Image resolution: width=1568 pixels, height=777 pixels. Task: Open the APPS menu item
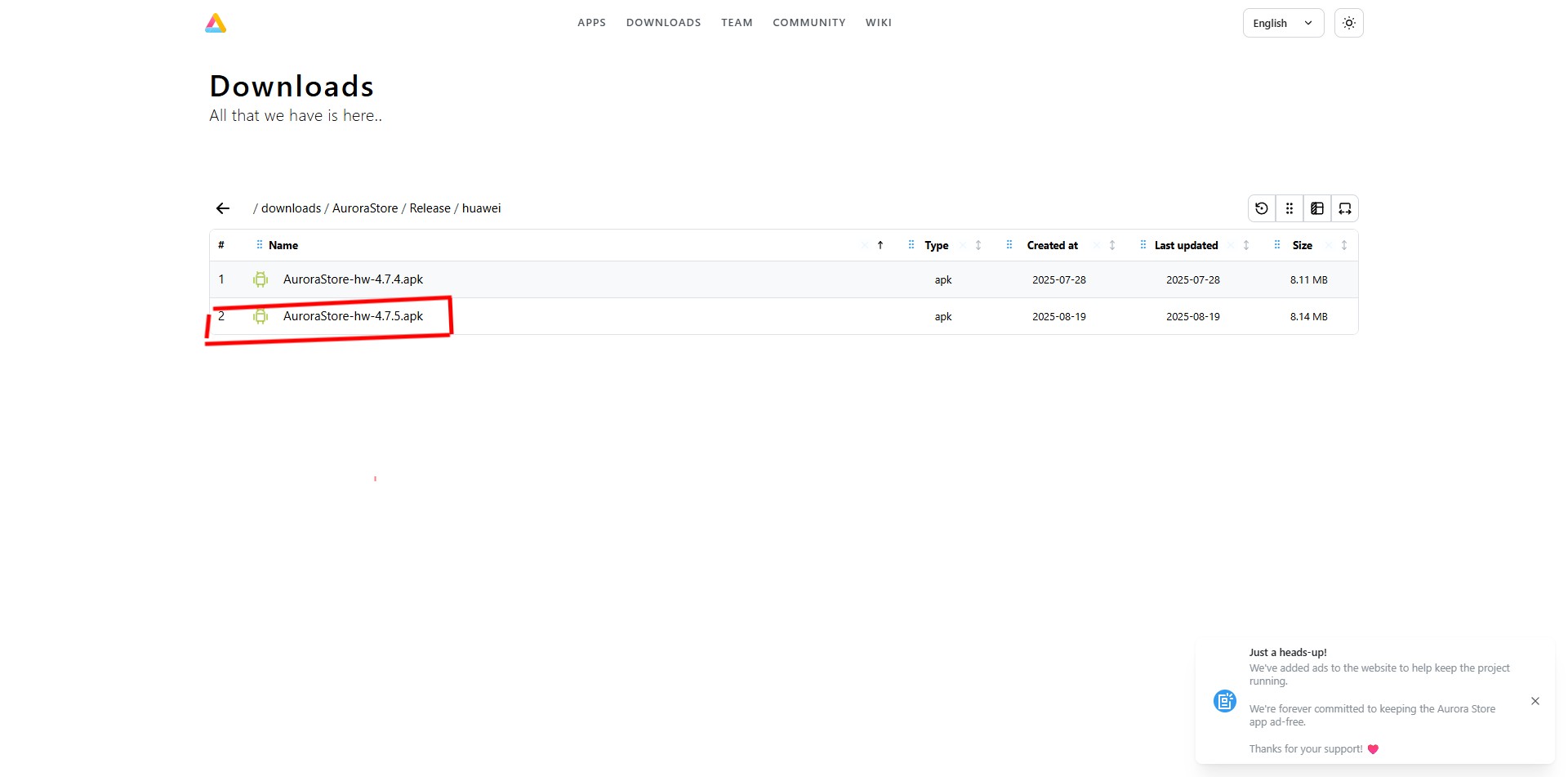tap(591, 23)
